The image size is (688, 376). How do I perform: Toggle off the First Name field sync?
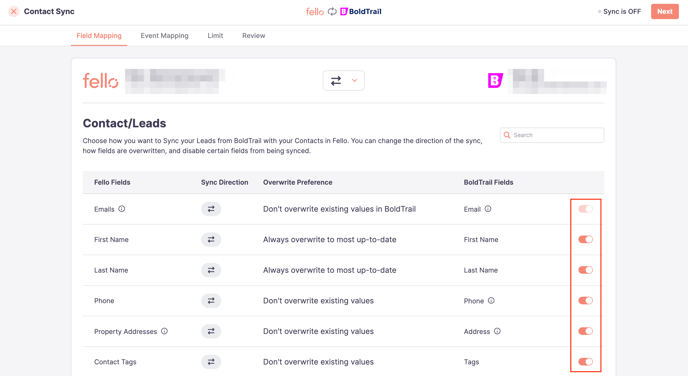[x=585, y=239]
